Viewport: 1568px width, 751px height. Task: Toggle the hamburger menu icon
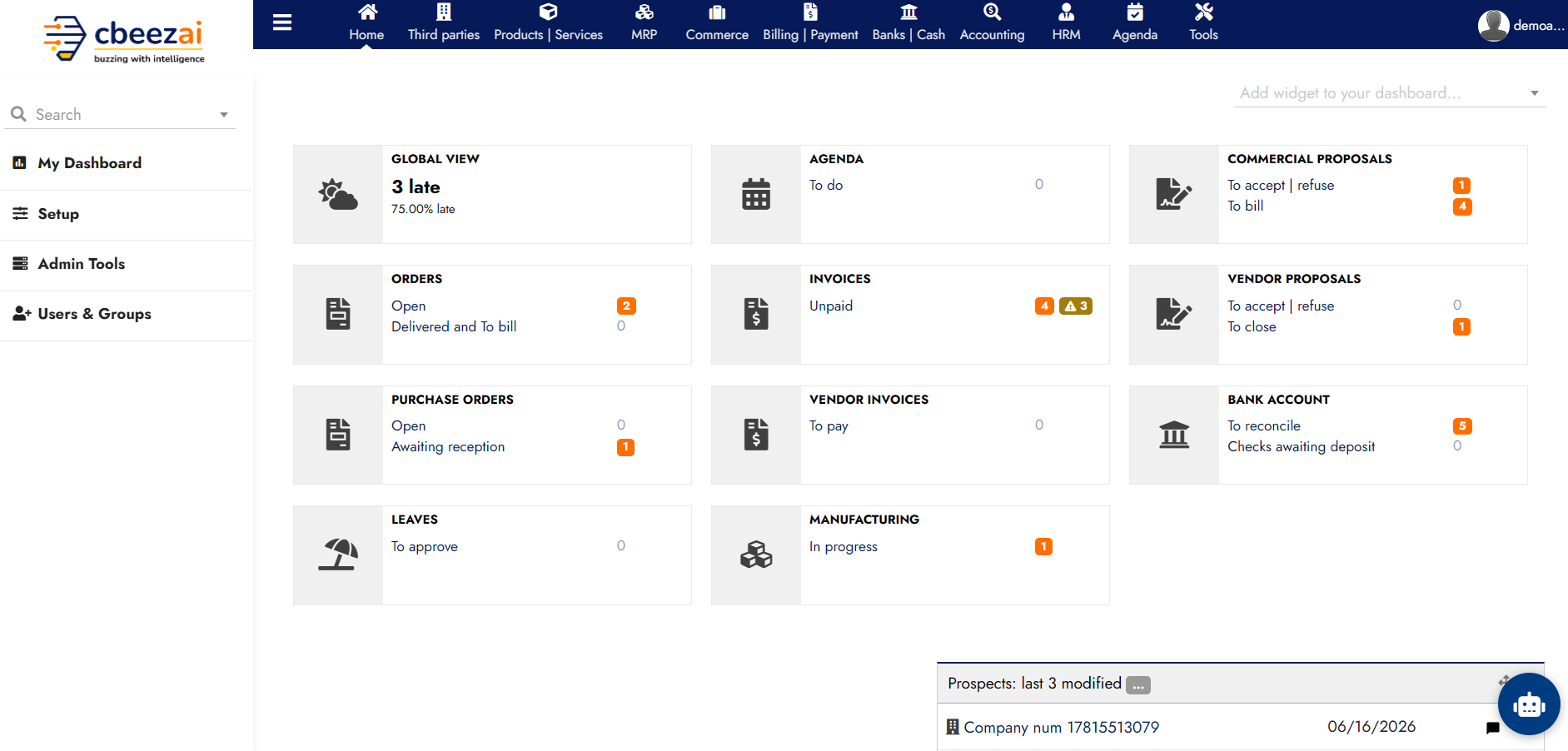(x=282, y=22)
